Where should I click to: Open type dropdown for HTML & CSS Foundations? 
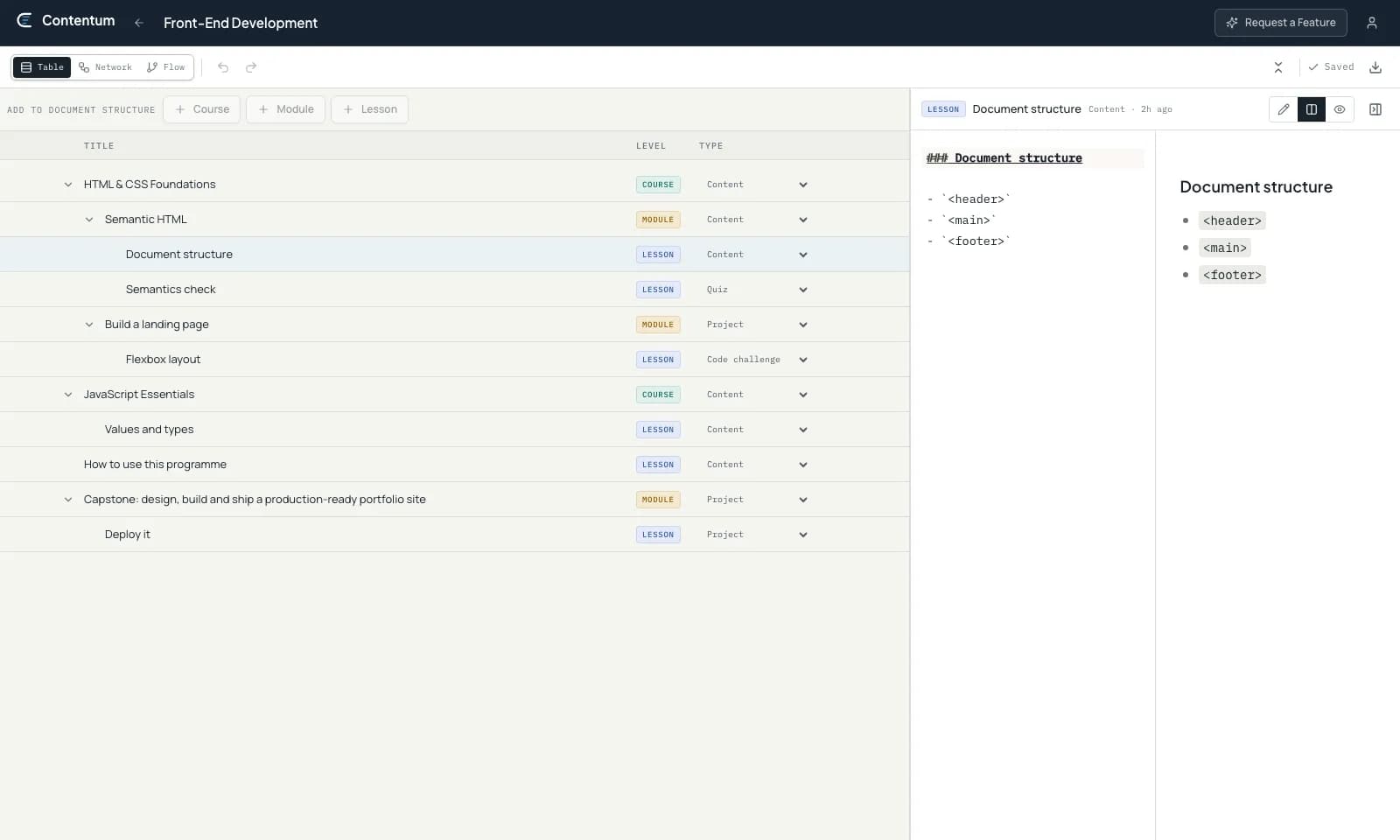[757, 185]
